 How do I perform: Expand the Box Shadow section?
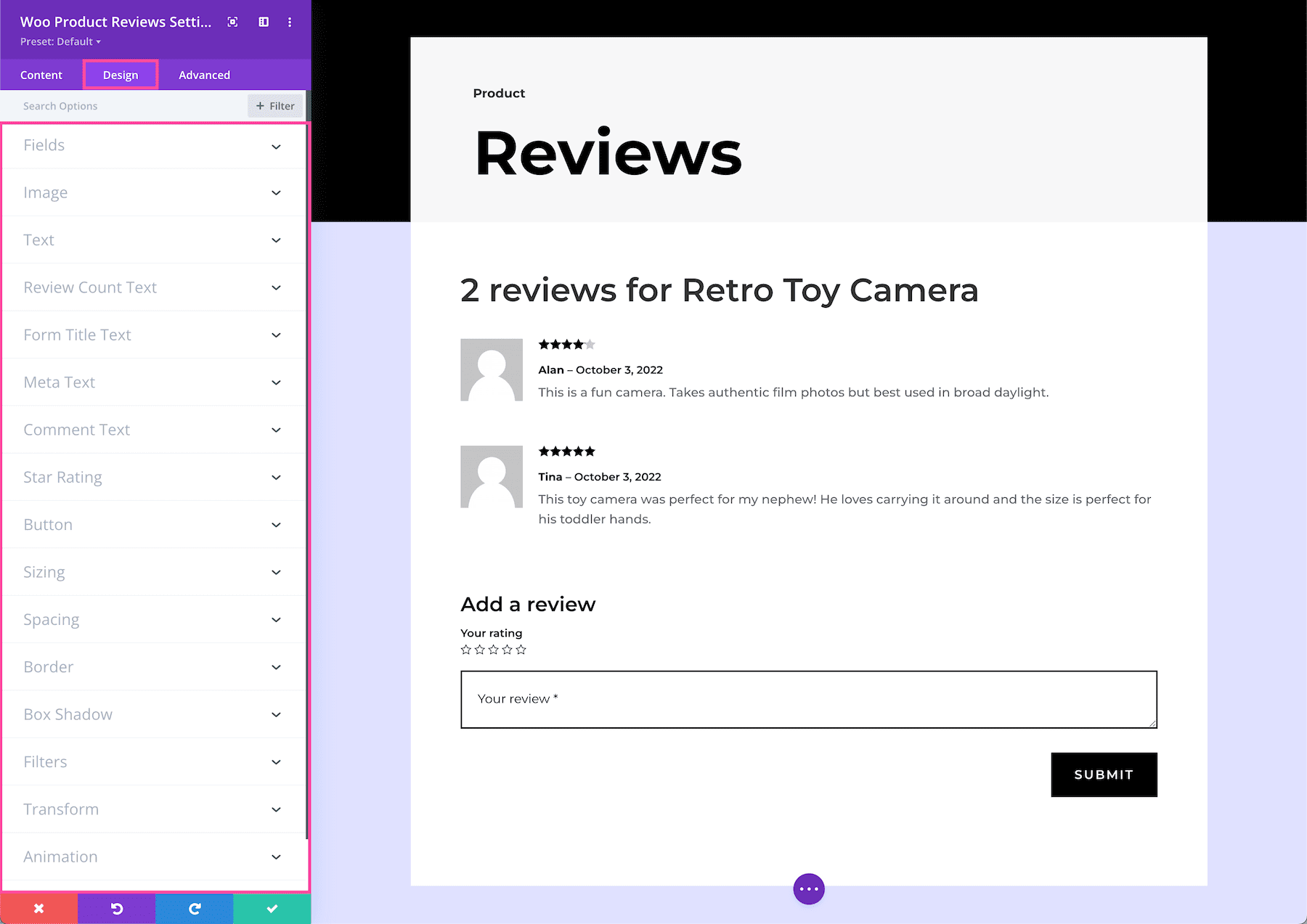[x=154, y=714]
